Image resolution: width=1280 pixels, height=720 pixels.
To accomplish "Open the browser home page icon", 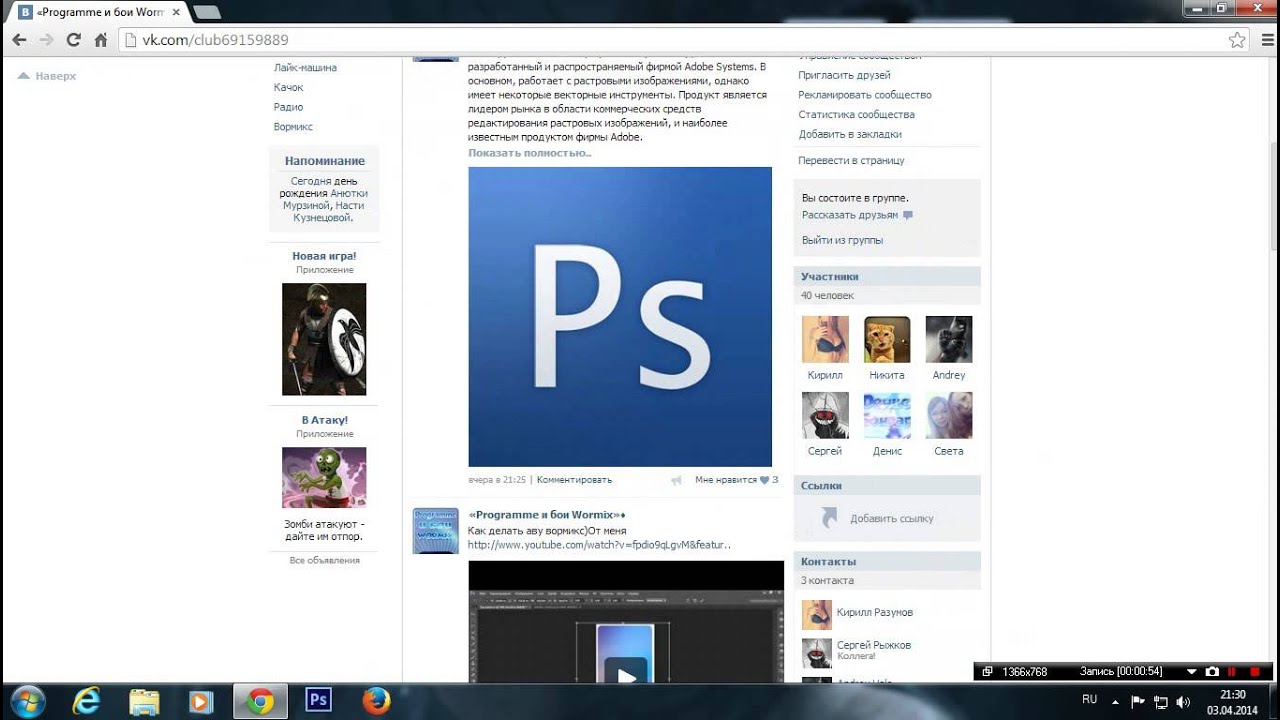I will click(100, 40).
